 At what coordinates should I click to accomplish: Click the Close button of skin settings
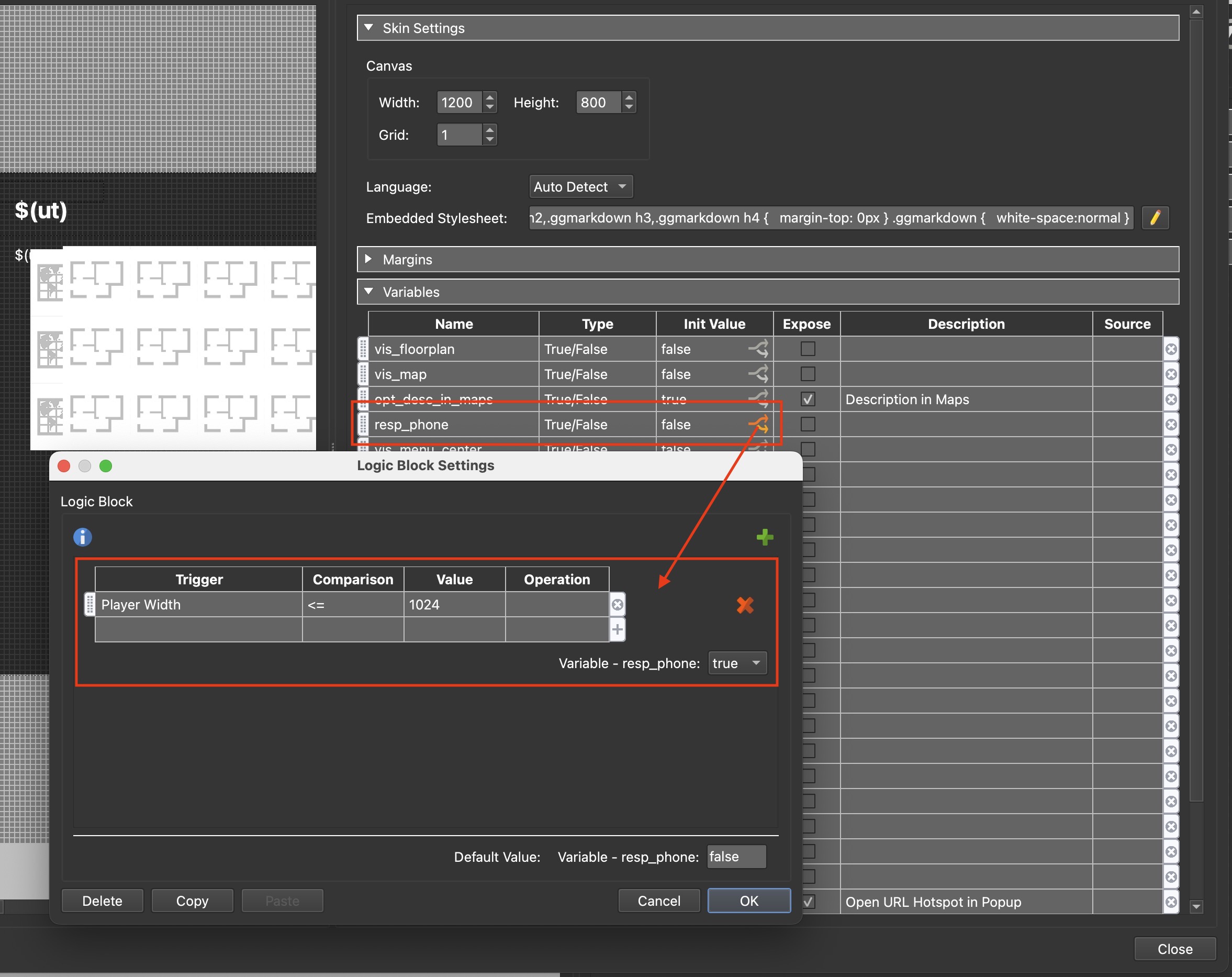(x=1175, y=949)
